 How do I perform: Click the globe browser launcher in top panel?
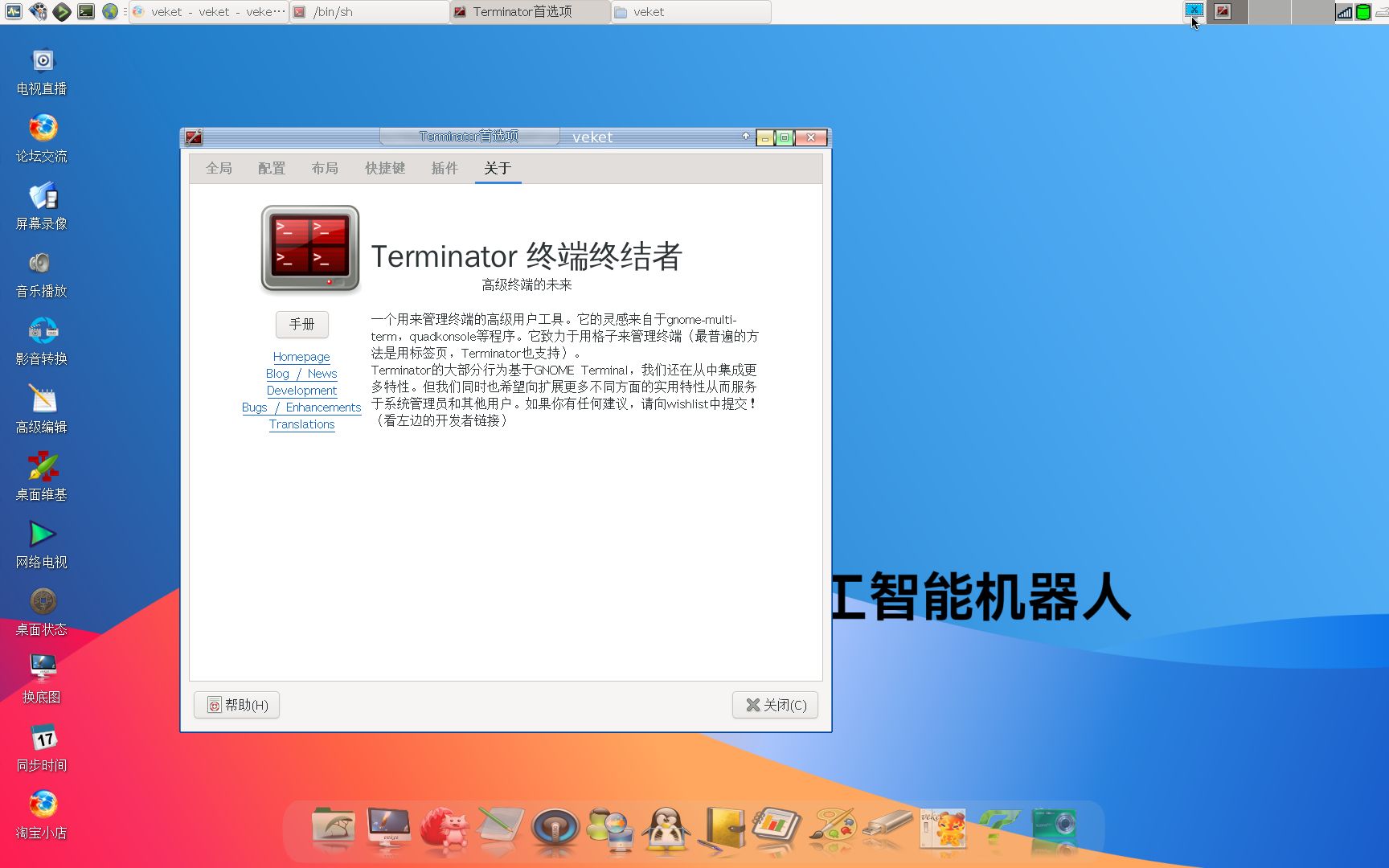click(x=110, y=11)
